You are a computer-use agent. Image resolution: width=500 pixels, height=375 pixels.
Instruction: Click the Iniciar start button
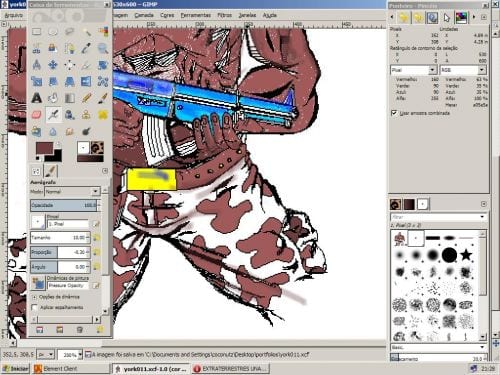[16, 369]
